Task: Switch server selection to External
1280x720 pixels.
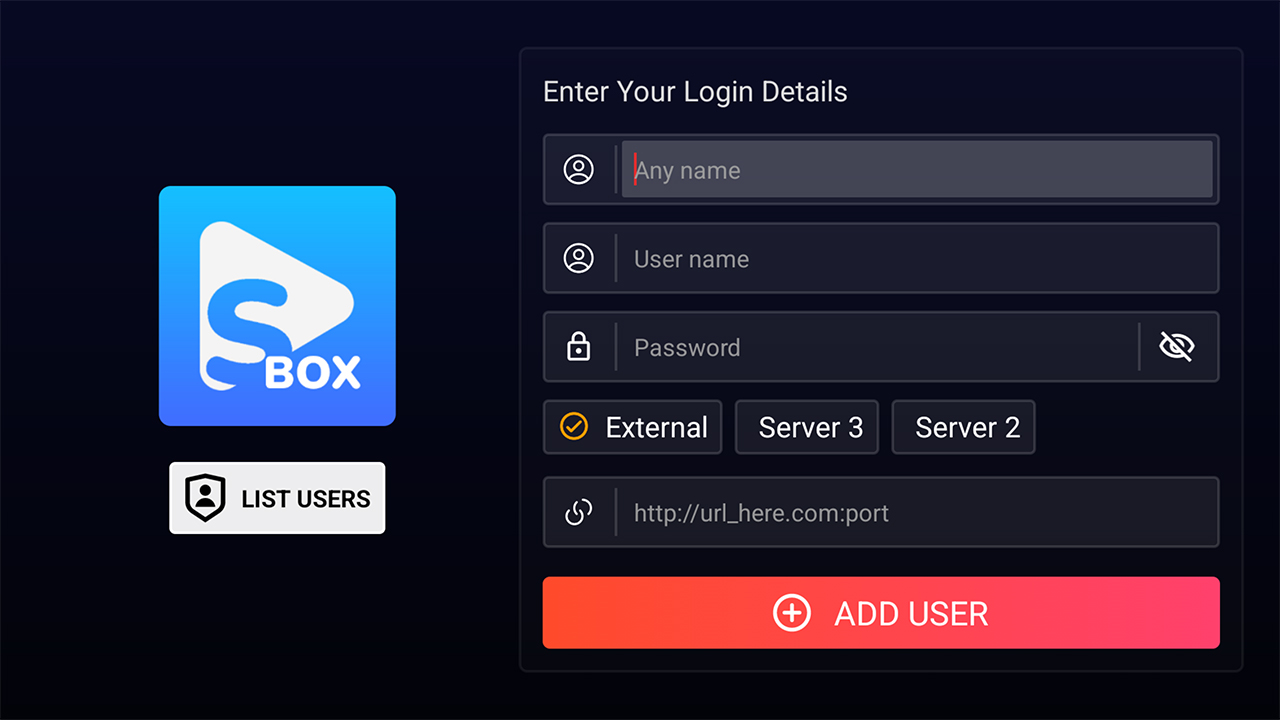Action: (632, 427)
